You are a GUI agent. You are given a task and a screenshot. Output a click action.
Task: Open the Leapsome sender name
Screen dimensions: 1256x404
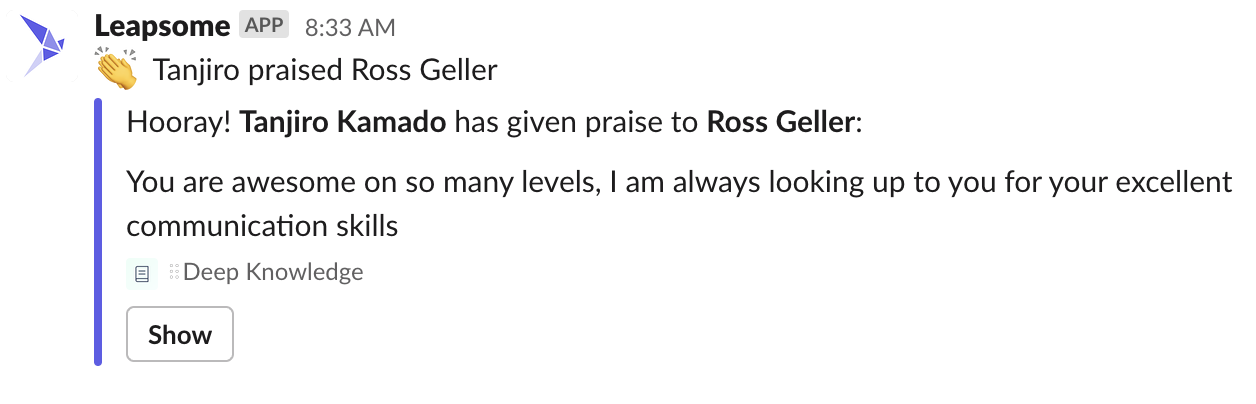pyautogui.click(x=163, y=25)
